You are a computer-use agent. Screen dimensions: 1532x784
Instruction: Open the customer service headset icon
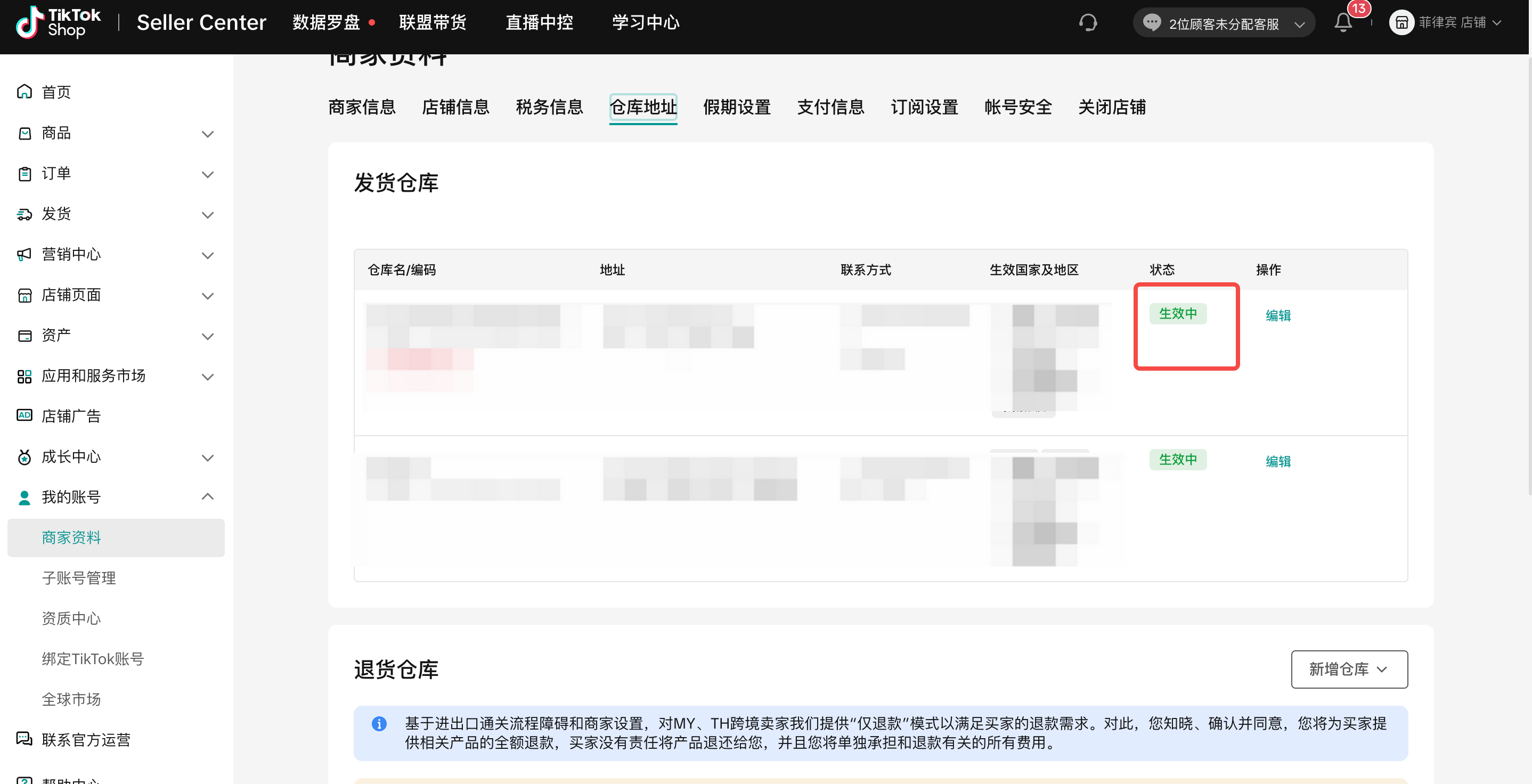click(1088, 22)
